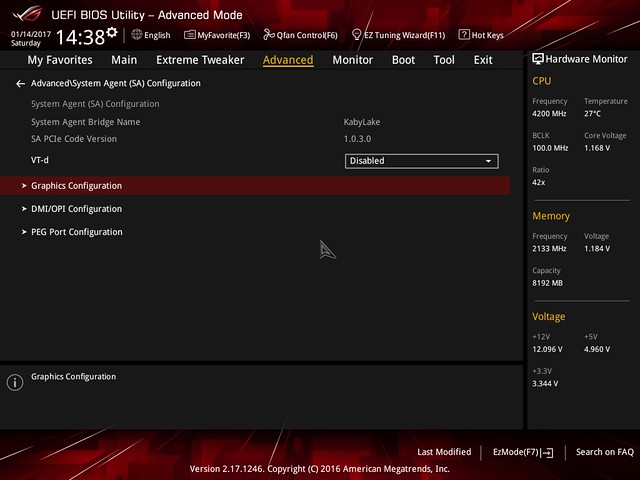Expand Graphics Configuration submenu
The image size is (640, 480).
click(76, 186)
